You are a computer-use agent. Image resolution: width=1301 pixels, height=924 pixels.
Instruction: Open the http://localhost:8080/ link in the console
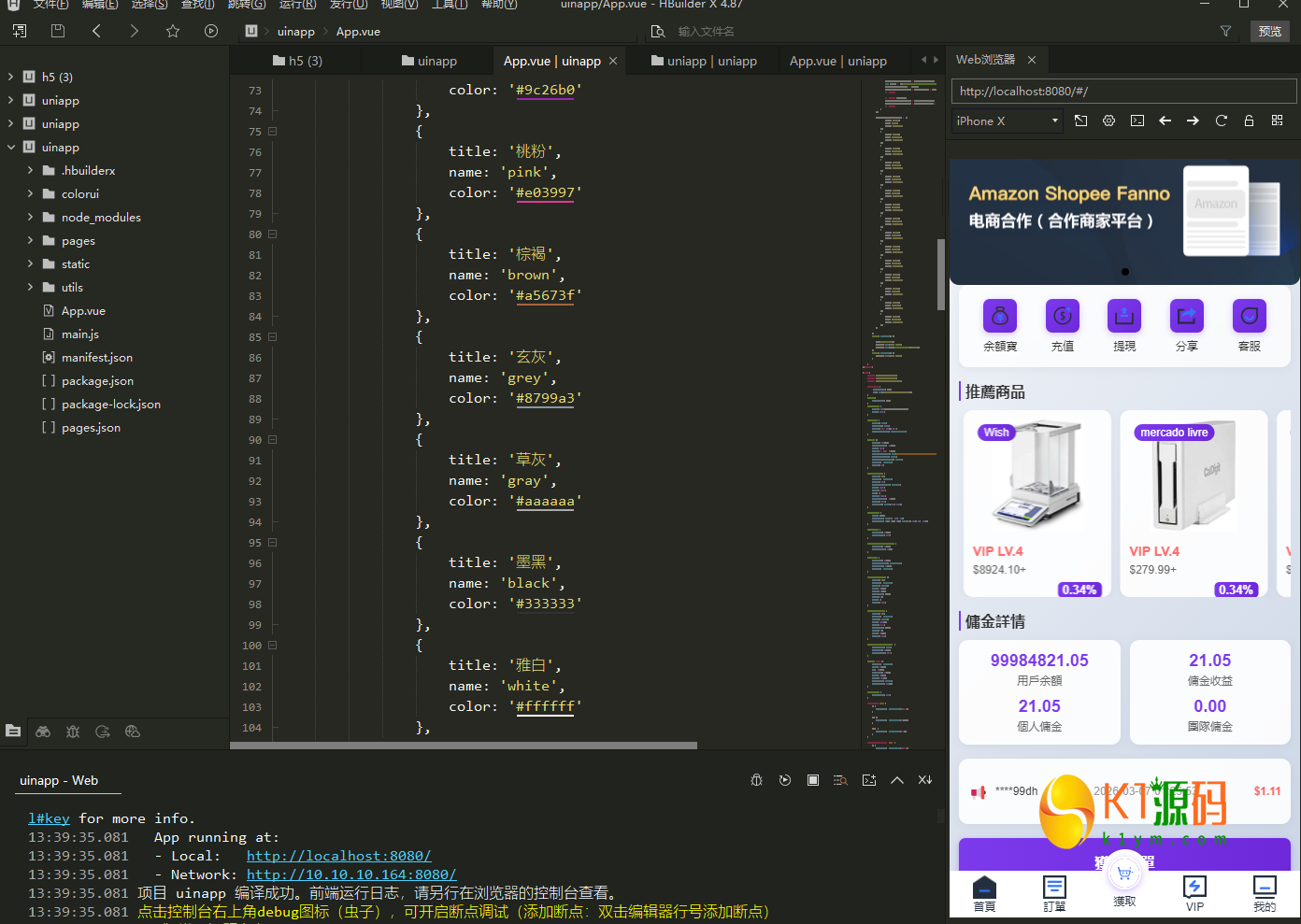(338, 856)
